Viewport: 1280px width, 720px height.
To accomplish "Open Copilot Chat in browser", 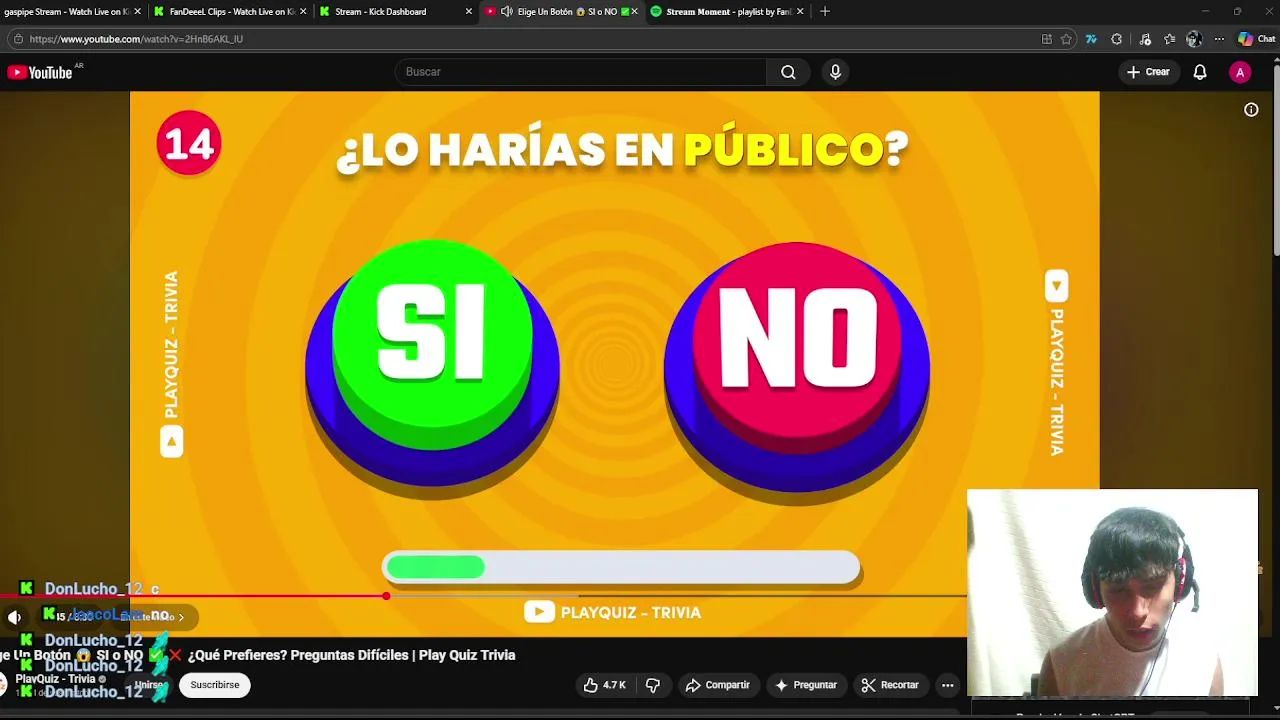I will (1257, 39).
